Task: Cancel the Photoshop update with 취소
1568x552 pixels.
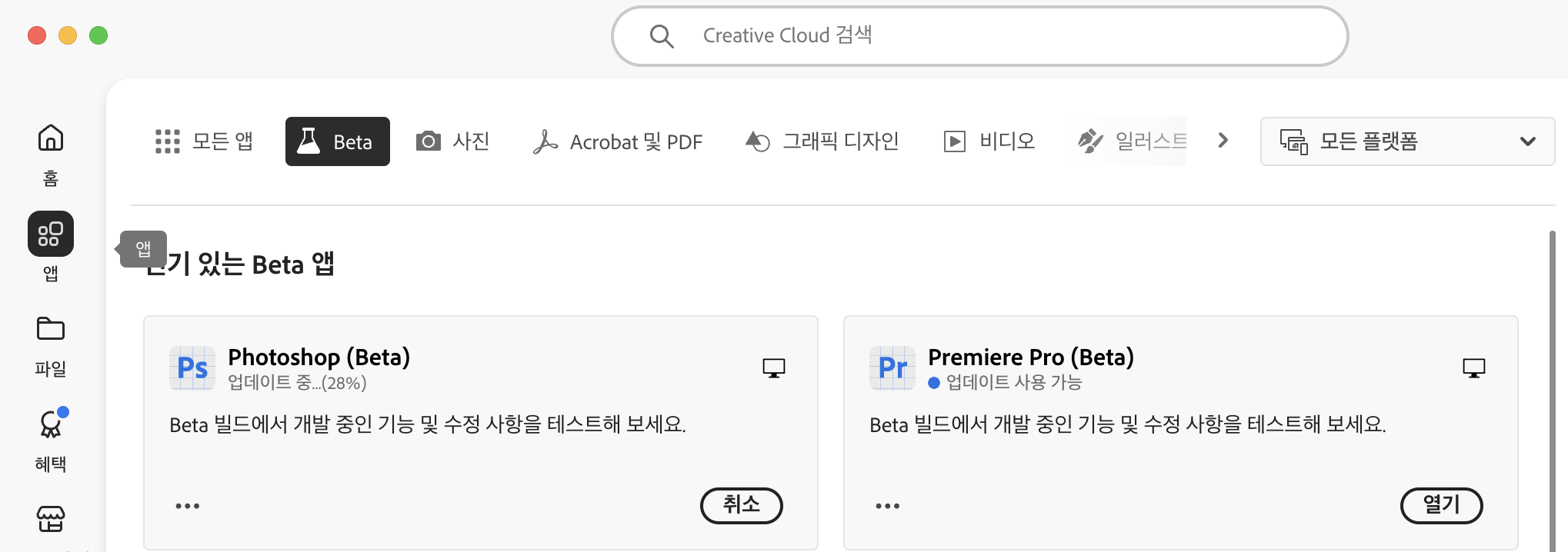Action: coord(741,505)
